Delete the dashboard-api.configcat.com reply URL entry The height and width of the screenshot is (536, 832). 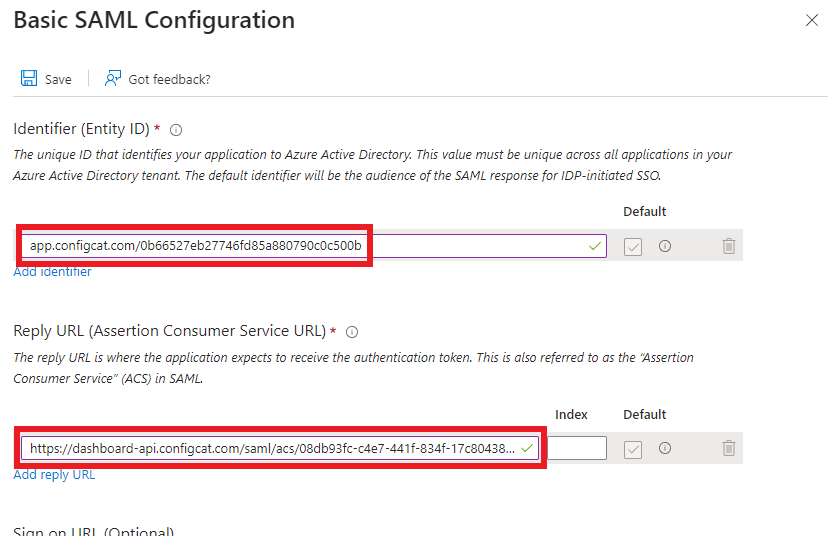pyautogui.click(x=729, y=448)
